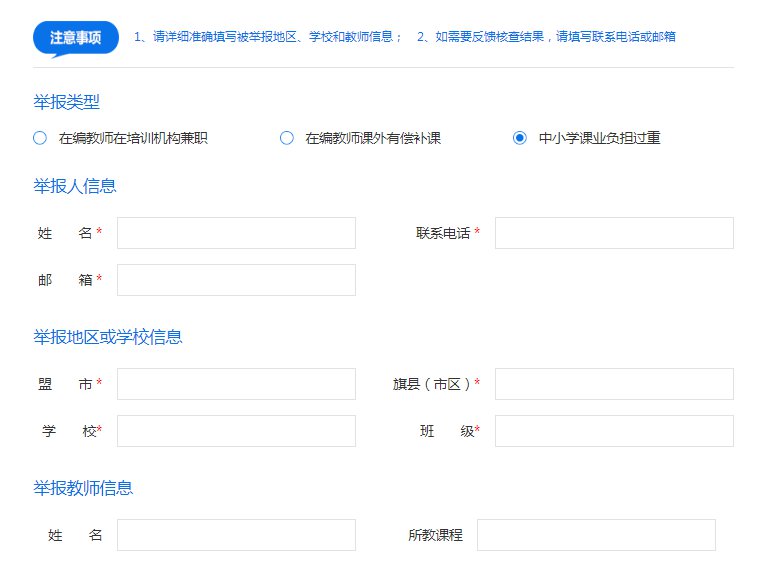Select the 中小学课业负担过重 radio option
Image resolution: width=768 pixels, height=581 pixels.
click(x=520, y=138)
